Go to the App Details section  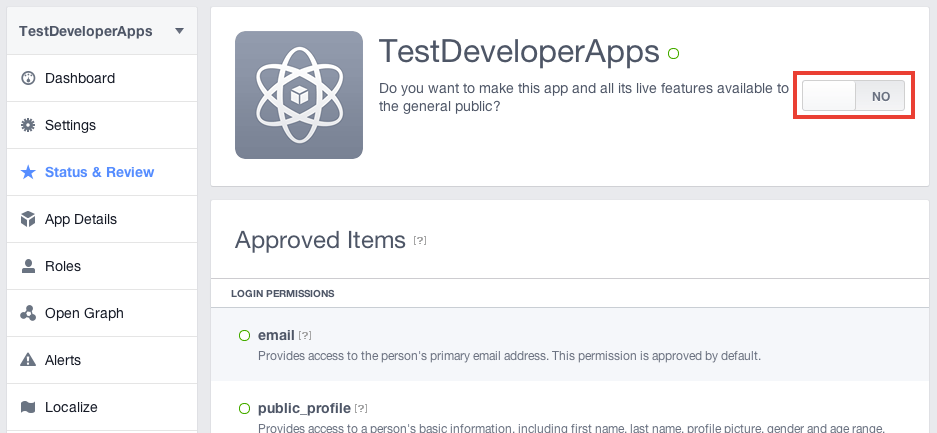tap(102, 219)
